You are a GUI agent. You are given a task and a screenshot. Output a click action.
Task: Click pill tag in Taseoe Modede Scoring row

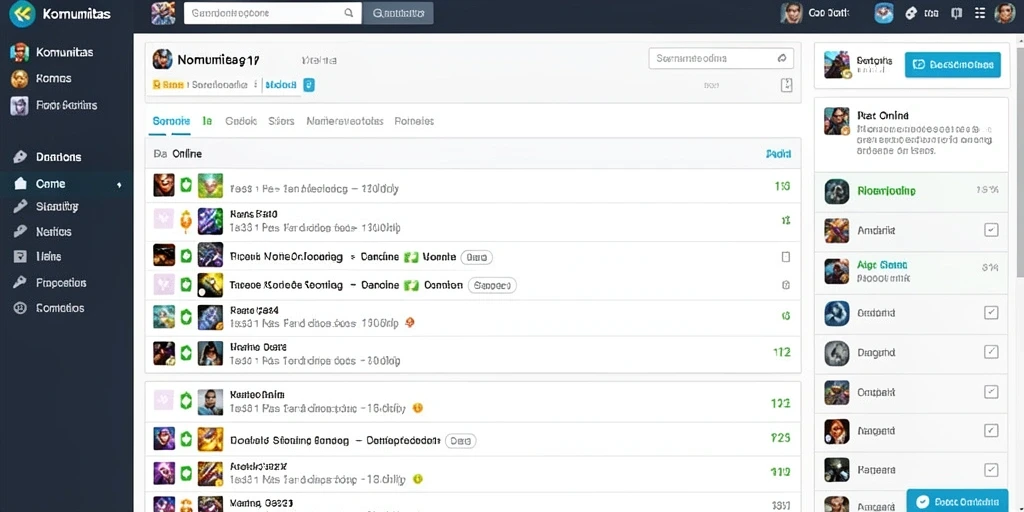pos(492,285)
